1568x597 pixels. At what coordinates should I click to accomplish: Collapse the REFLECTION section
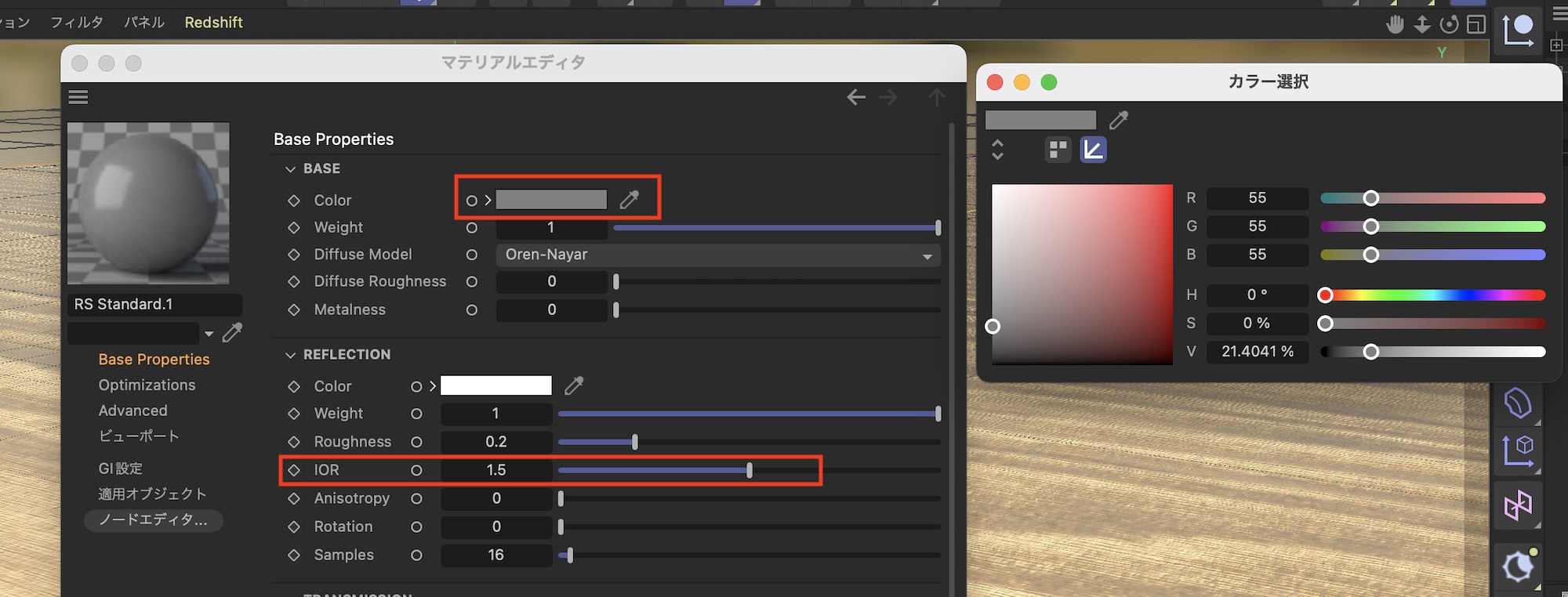(x=291, y=355)
